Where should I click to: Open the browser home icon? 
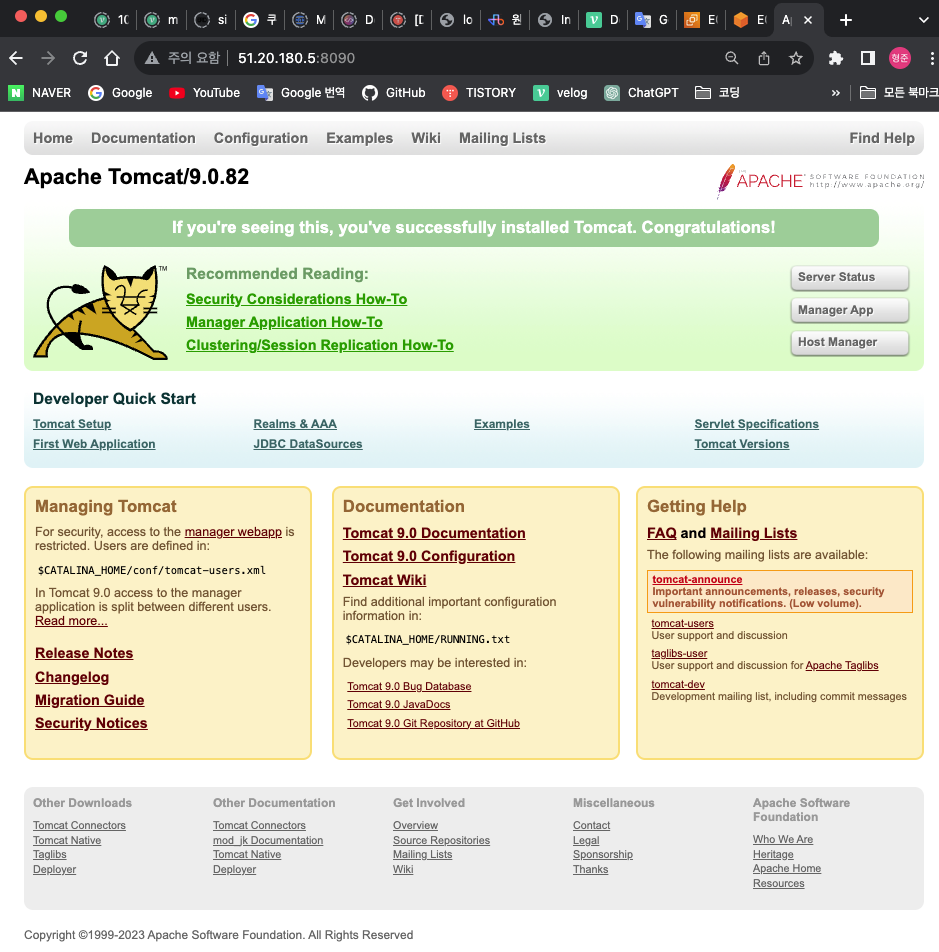tap(112, 58)
